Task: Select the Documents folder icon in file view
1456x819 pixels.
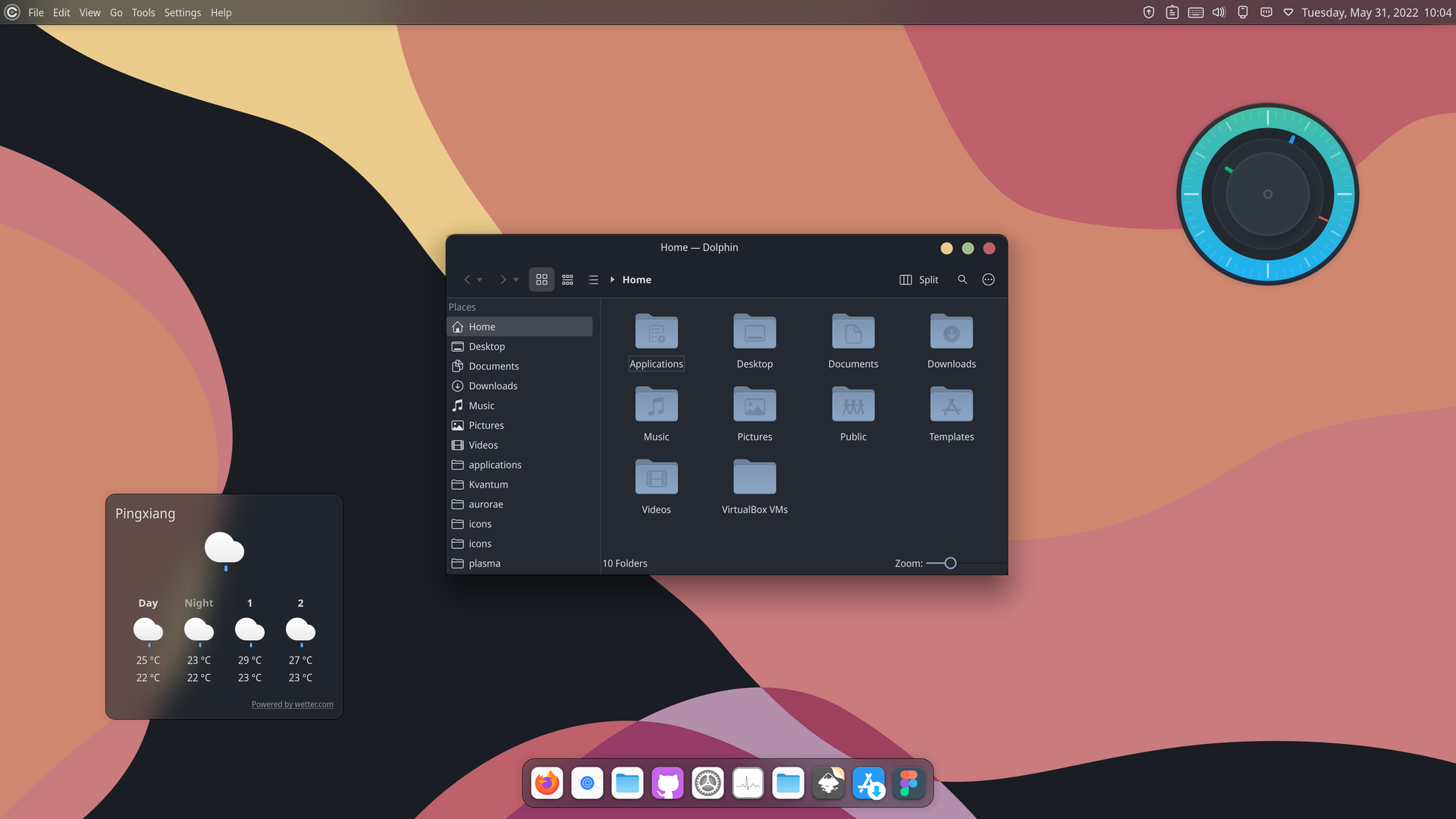Action: 853,331
